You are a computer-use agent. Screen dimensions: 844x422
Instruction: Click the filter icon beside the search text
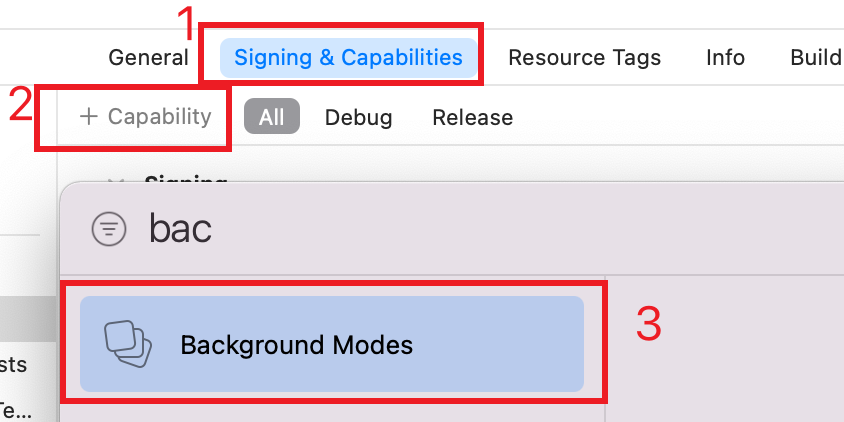(109, 229)
